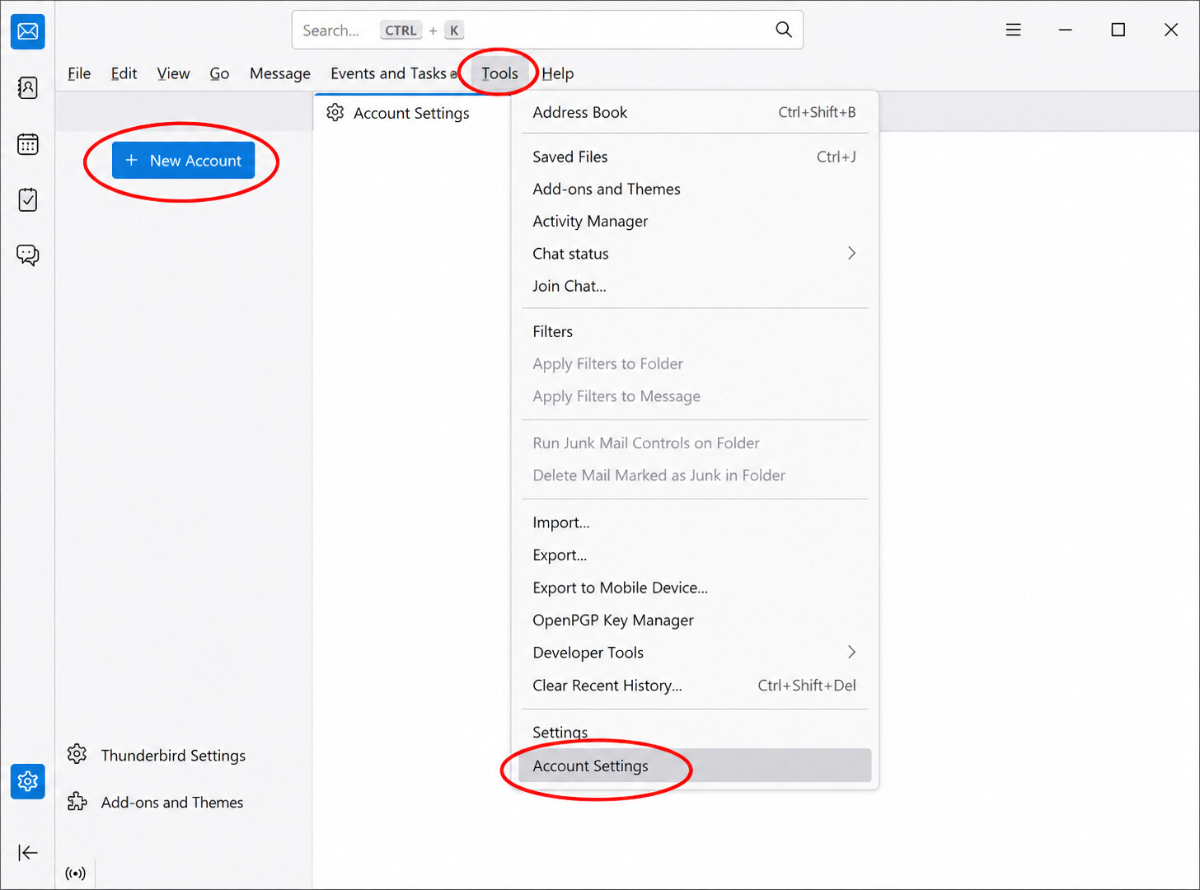The width and height of the screenshot is (1200, 890).
Task: Click the search magnifier icon
Action: [x=784, y=30]
